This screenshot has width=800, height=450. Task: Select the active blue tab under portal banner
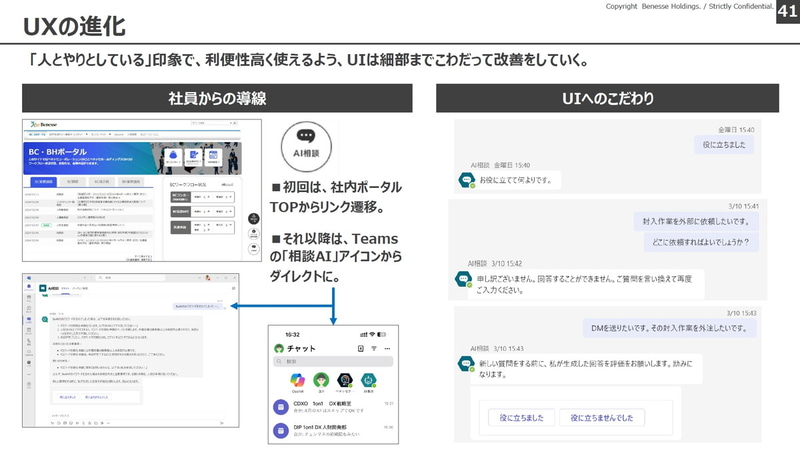tap(43, 182)
